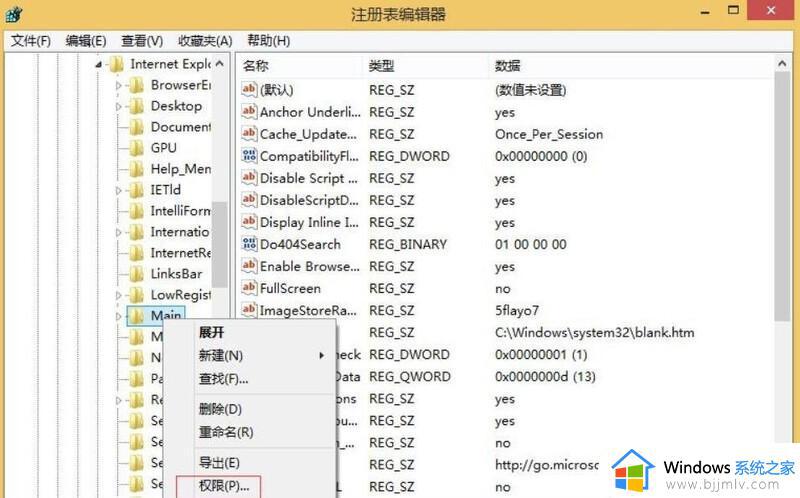This screenshot has height=498, width=800.
Task: Click the LowRegistry key folder icon
Action: (136, 295)
